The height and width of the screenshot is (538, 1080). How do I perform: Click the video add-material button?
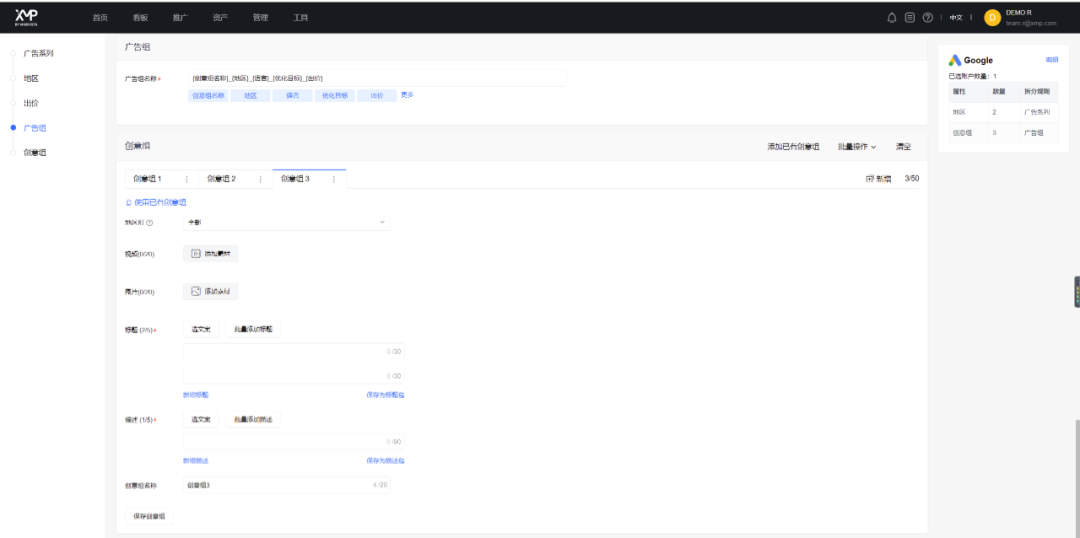[211, 254]
